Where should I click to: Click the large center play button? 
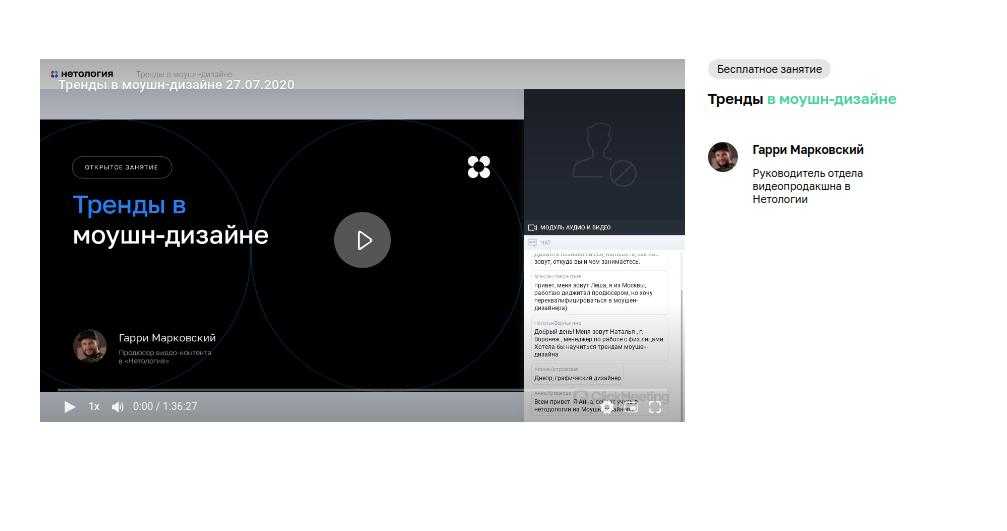coord(362,240)
